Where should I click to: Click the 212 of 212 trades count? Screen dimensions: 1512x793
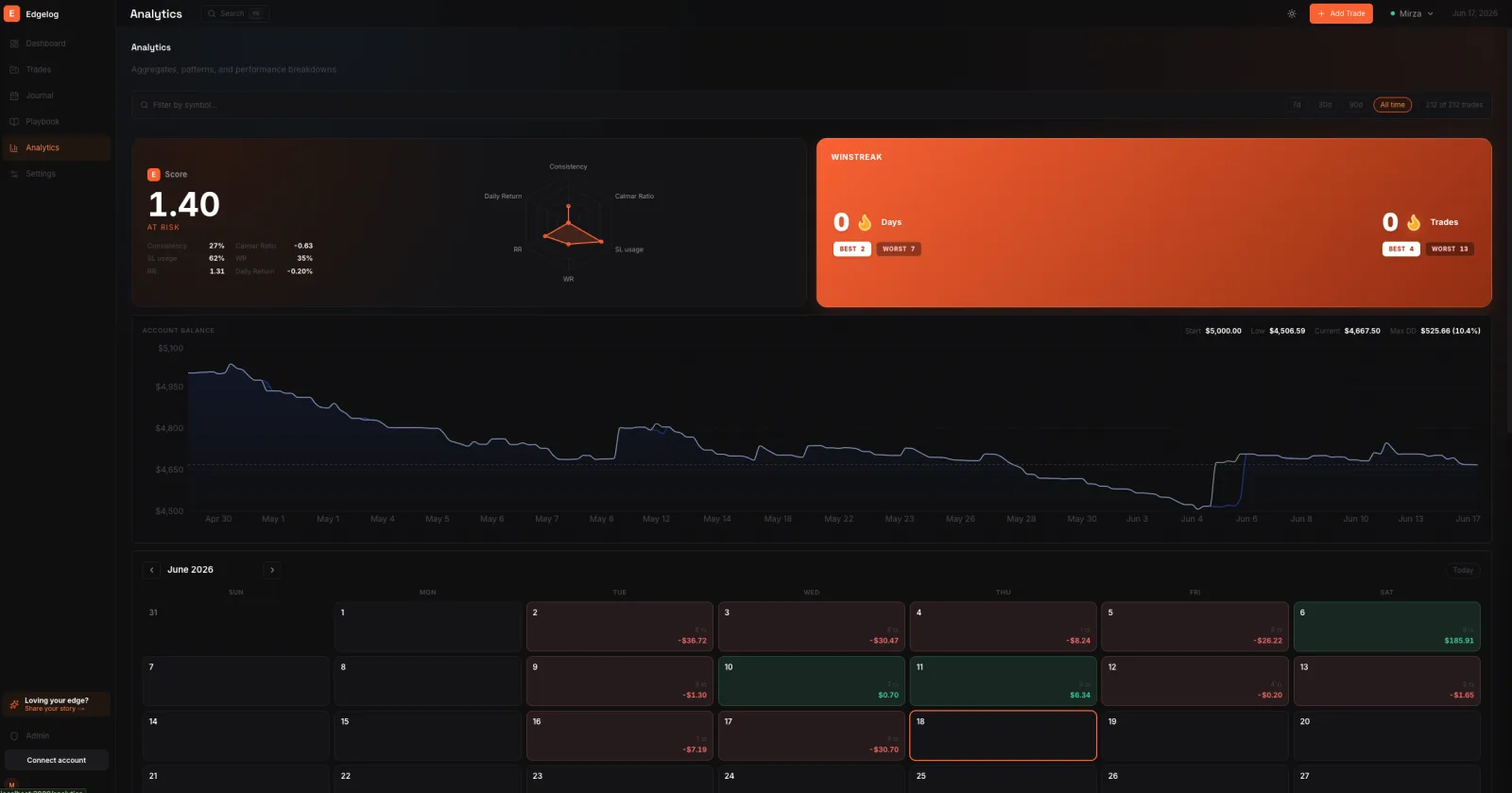(1454, 105)
